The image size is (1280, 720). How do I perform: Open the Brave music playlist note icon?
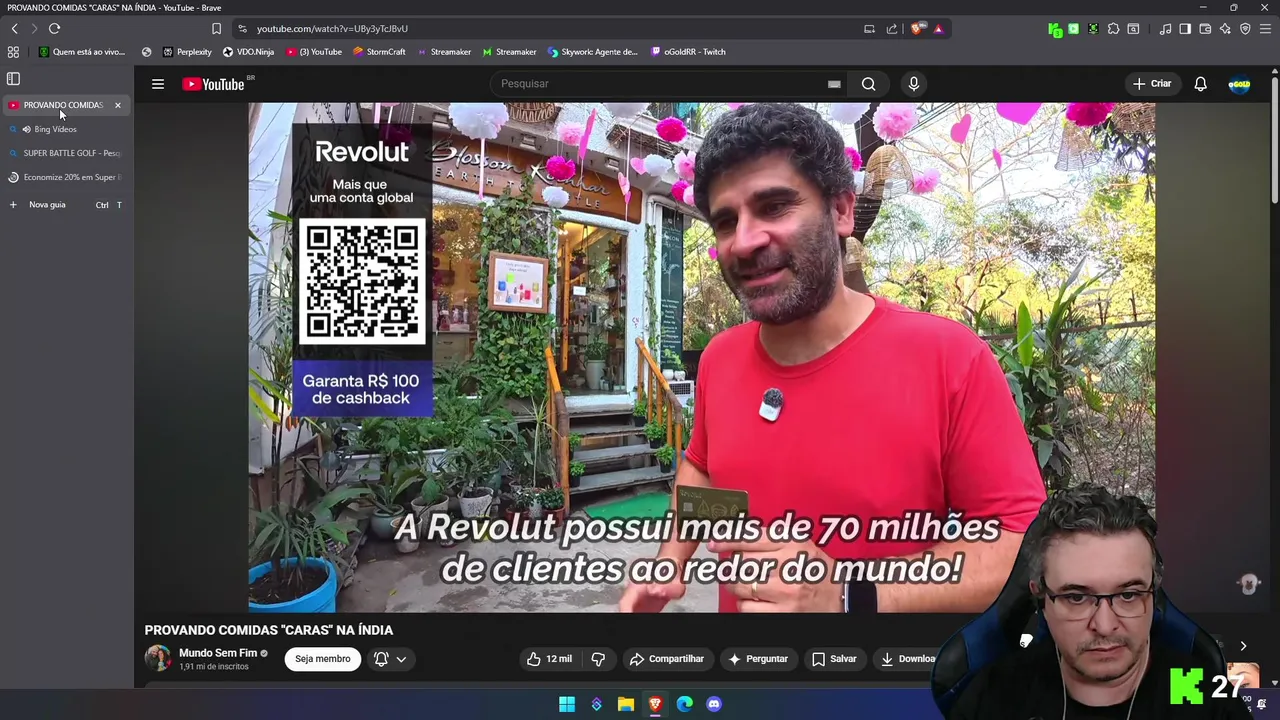coord(1165,29)
